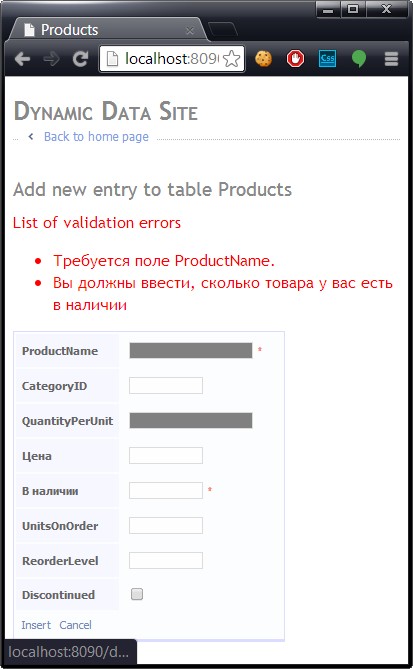Reload the page with refresh icon
413x669 pixels.
point(80,59)
